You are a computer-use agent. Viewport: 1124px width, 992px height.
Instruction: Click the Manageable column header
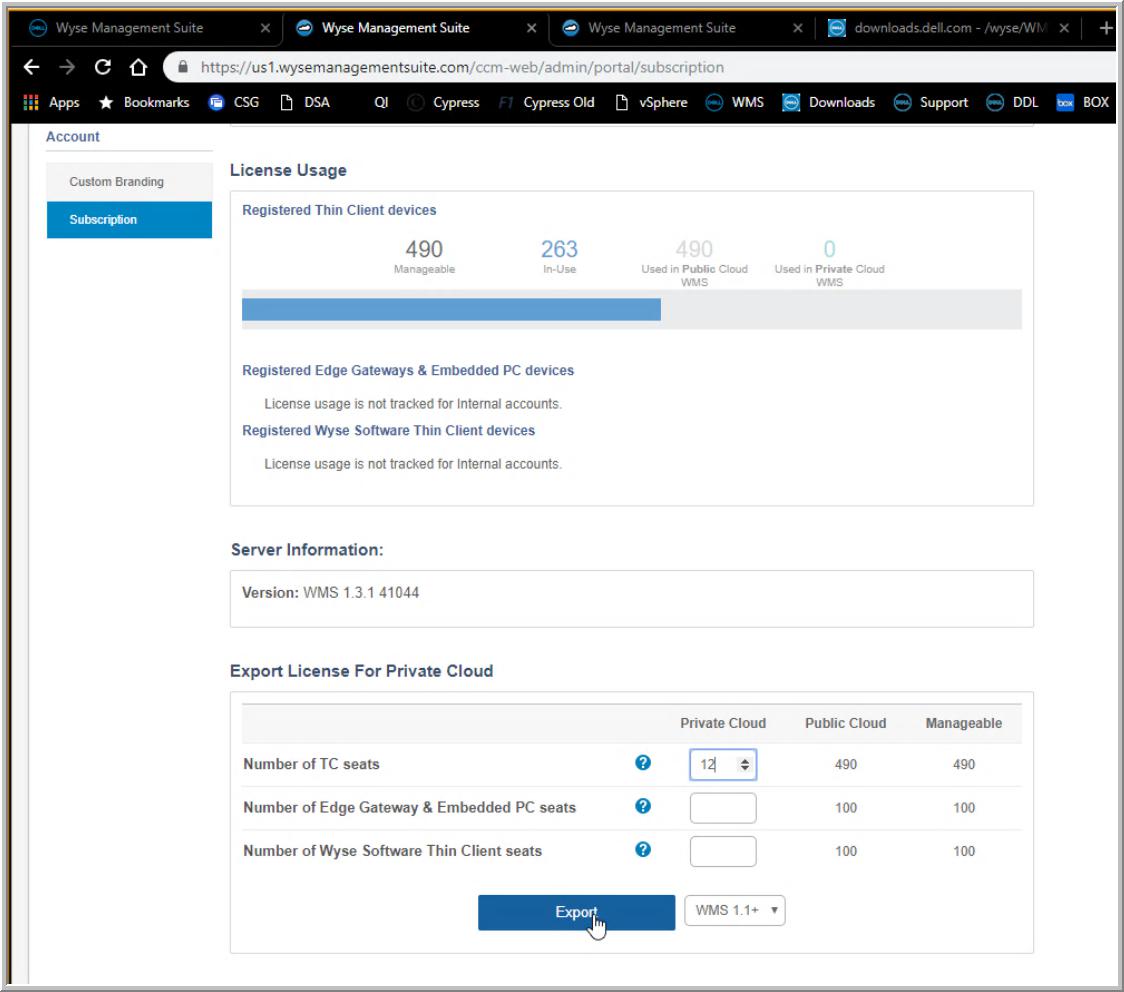[963, 723]
